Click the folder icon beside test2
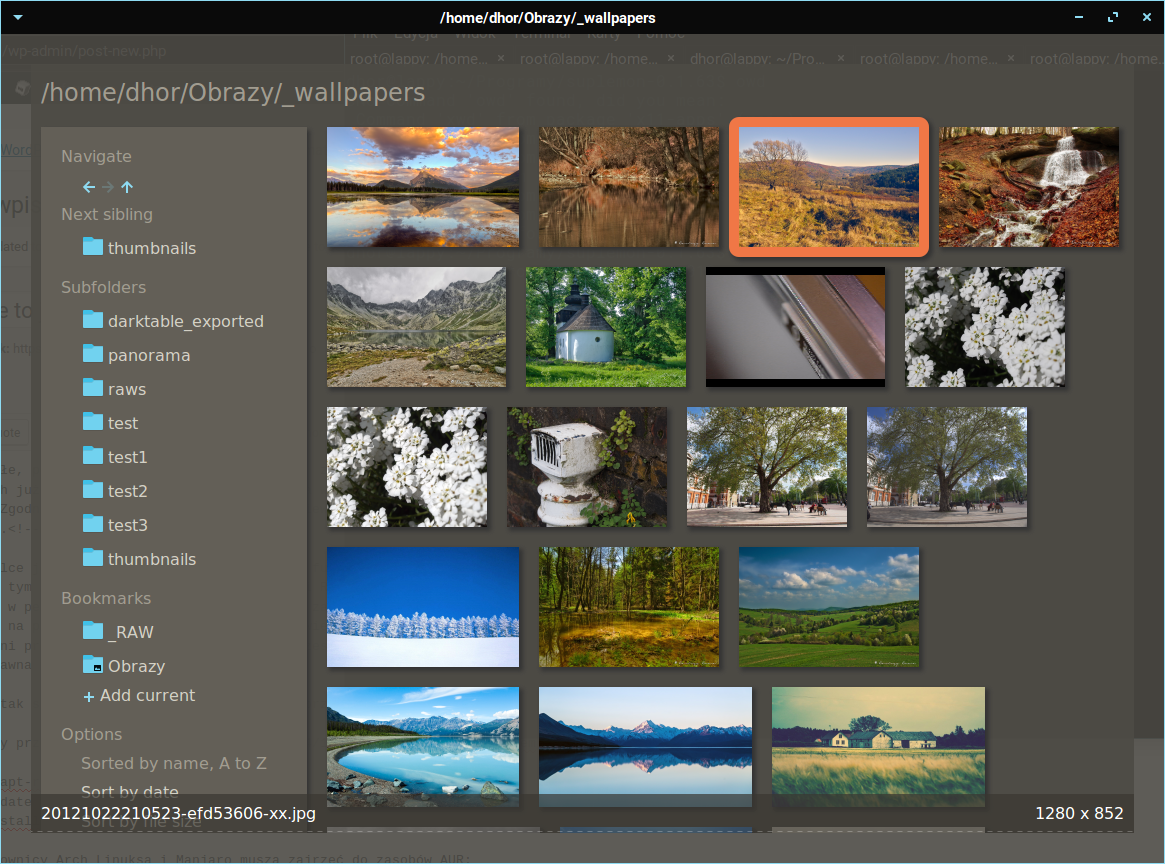The height and width of the screenshot is (864, 1165). point(93,490)
